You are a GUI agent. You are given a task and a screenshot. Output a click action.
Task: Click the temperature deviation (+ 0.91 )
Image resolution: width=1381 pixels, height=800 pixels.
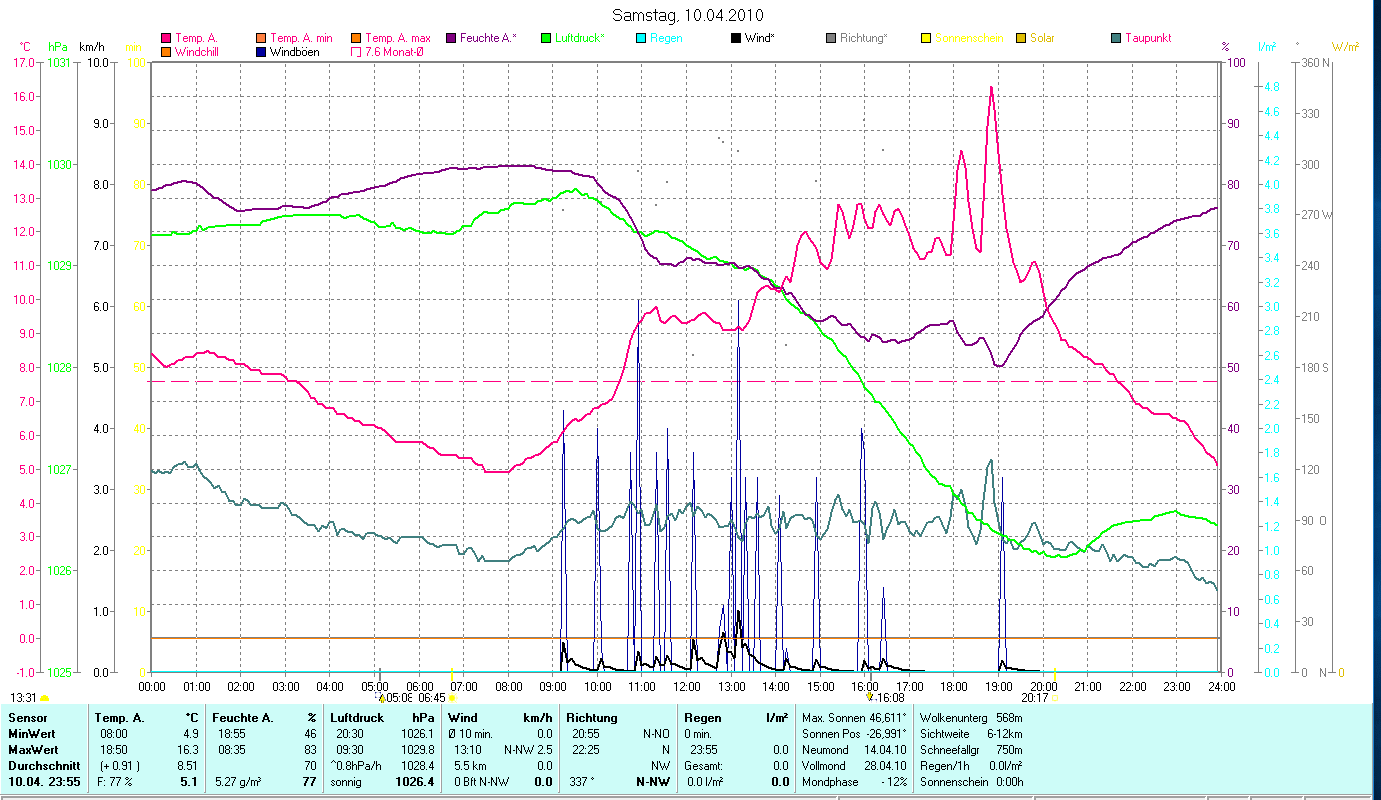tap(118, 764)
